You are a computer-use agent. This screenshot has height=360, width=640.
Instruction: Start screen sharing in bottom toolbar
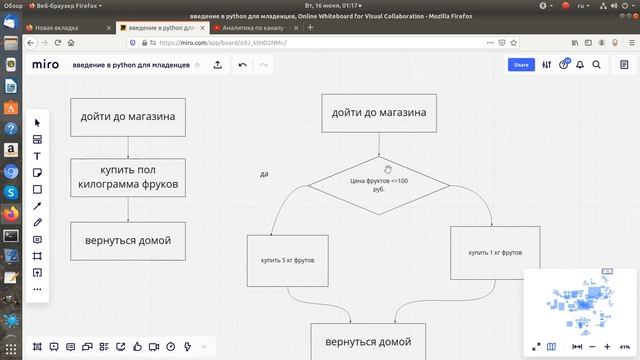(120, 347)
